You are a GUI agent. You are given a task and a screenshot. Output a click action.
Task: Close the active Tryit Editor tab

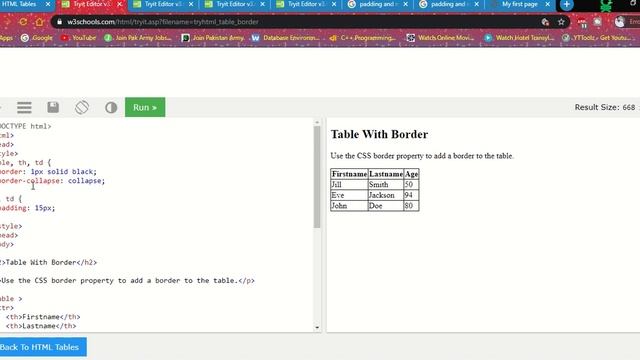[x=120, y=4]
